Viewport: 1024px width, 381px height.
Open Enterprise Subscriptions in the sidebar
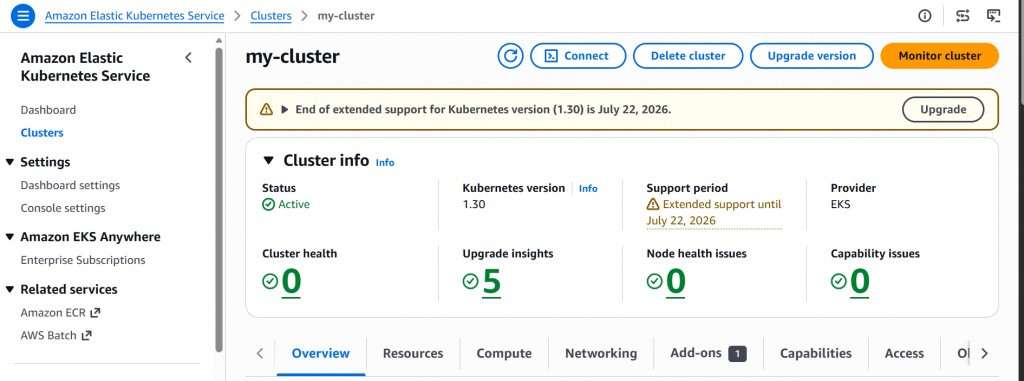click(83, 260)
